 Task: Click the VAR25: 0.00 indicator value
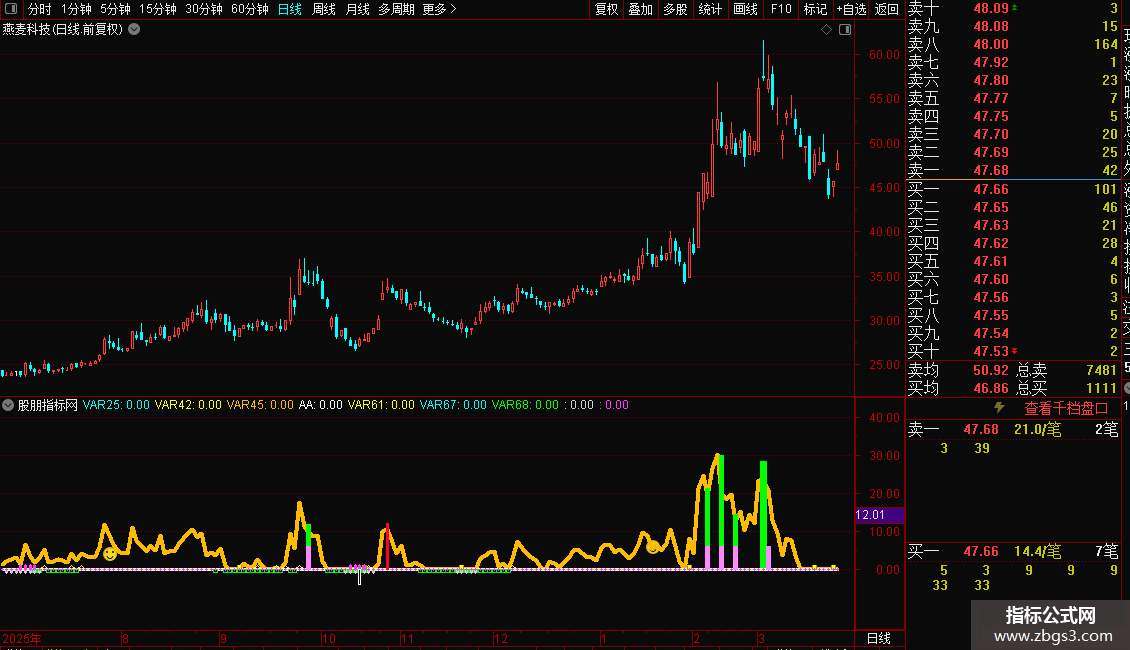tap(116, 405)
